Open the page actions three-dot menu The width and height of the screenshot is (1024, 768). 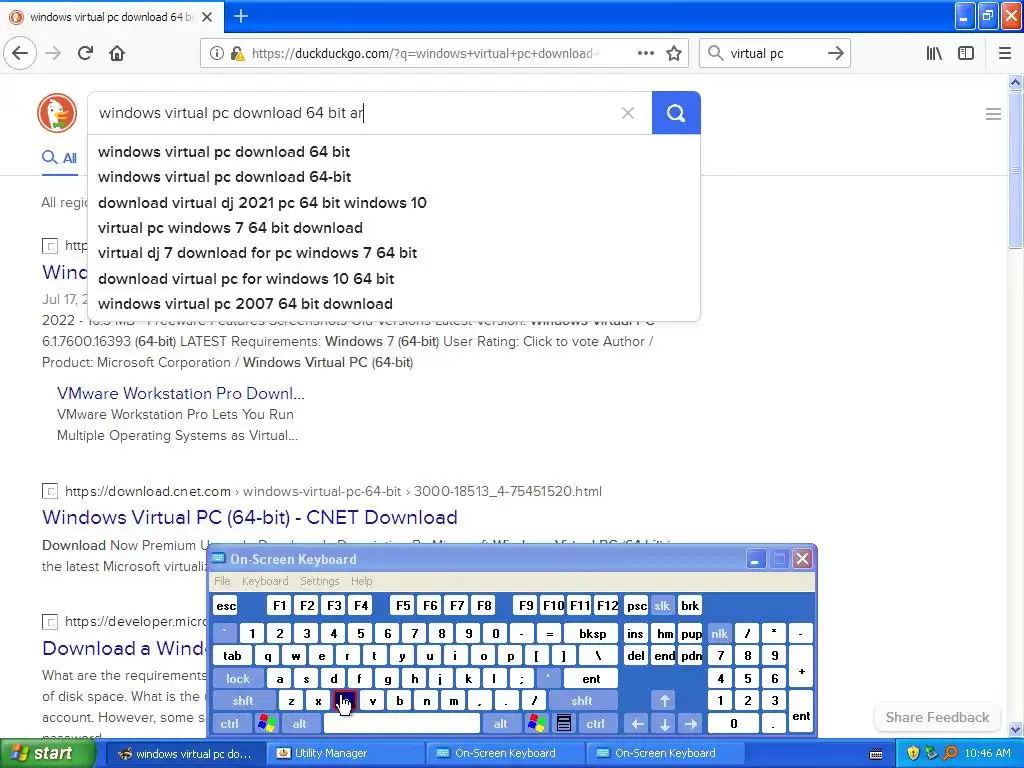click(645, 54)
